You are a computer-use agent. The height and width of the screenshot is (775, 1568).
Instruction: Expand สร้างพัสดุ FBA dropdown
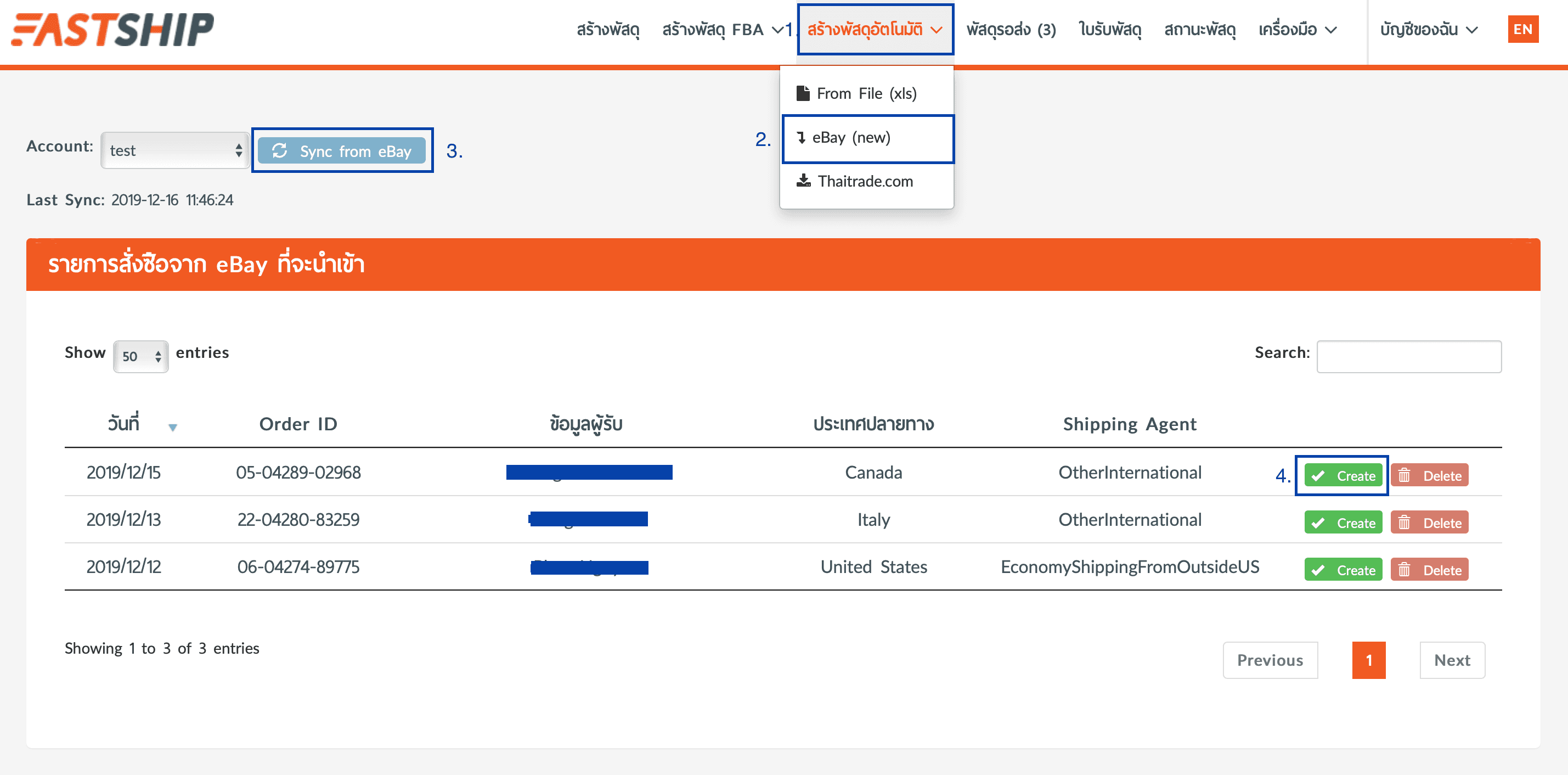pos(723,29)
